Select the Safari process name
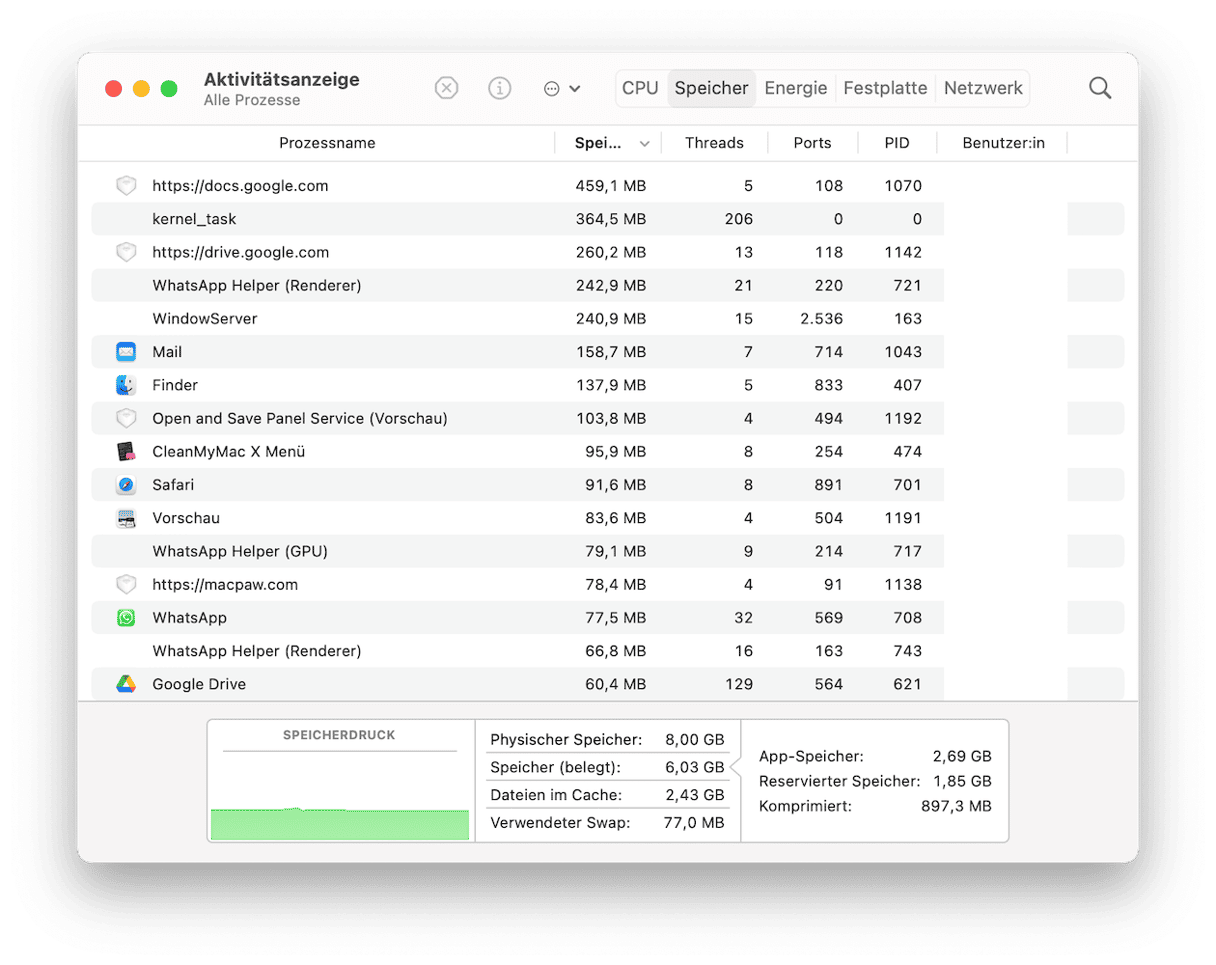 (x=173, y=485)
